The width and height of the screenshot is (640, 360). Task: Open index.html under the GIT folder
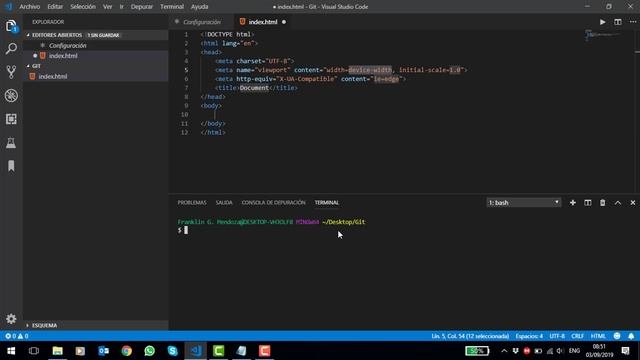pyautogui.click(x=96, y=76)
